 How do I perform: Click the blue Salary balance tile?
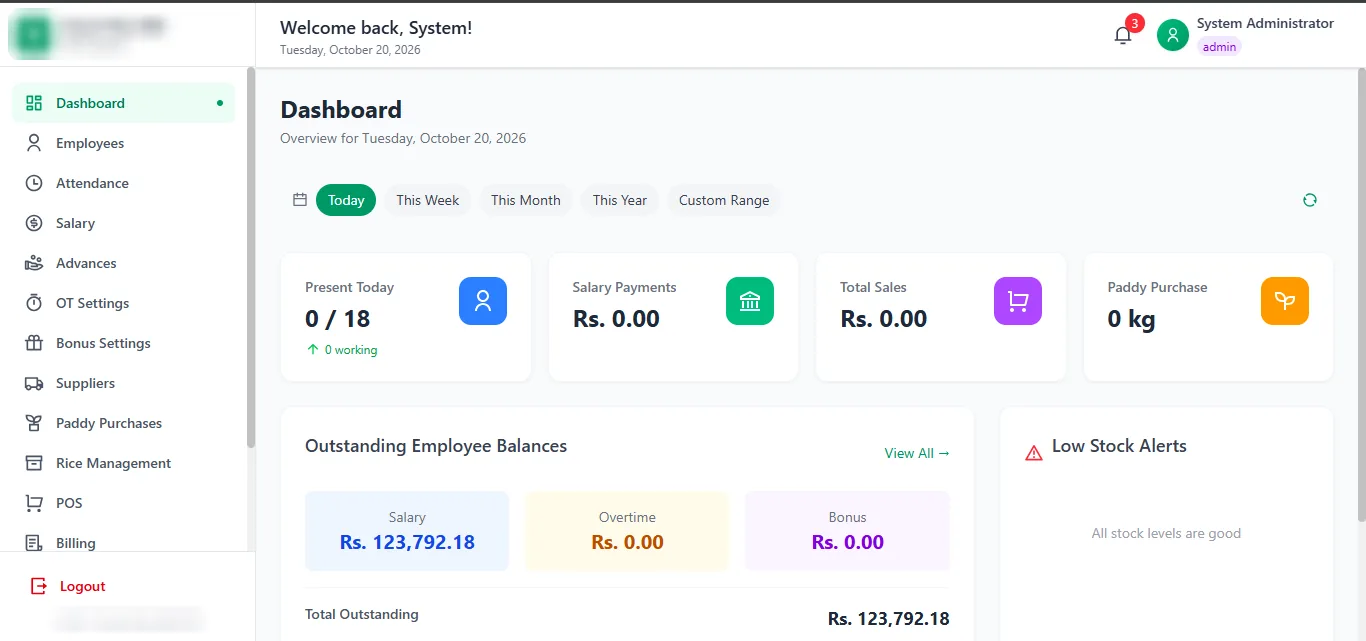click(x=407, y=531)
